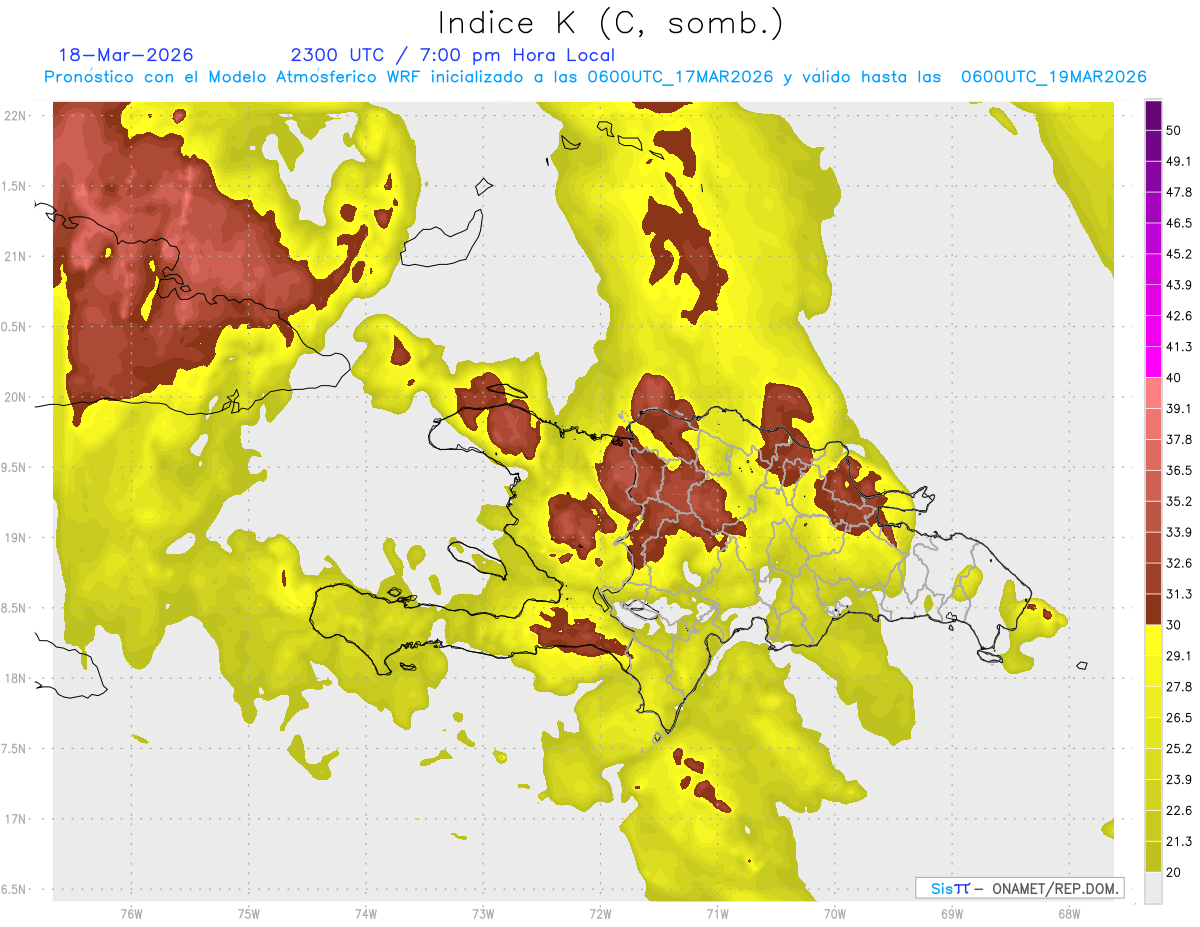Click the WRF model forecast subtitle line
Image resolution: width=1200 pixels, height=927 pixels.
tap(595, 77)
